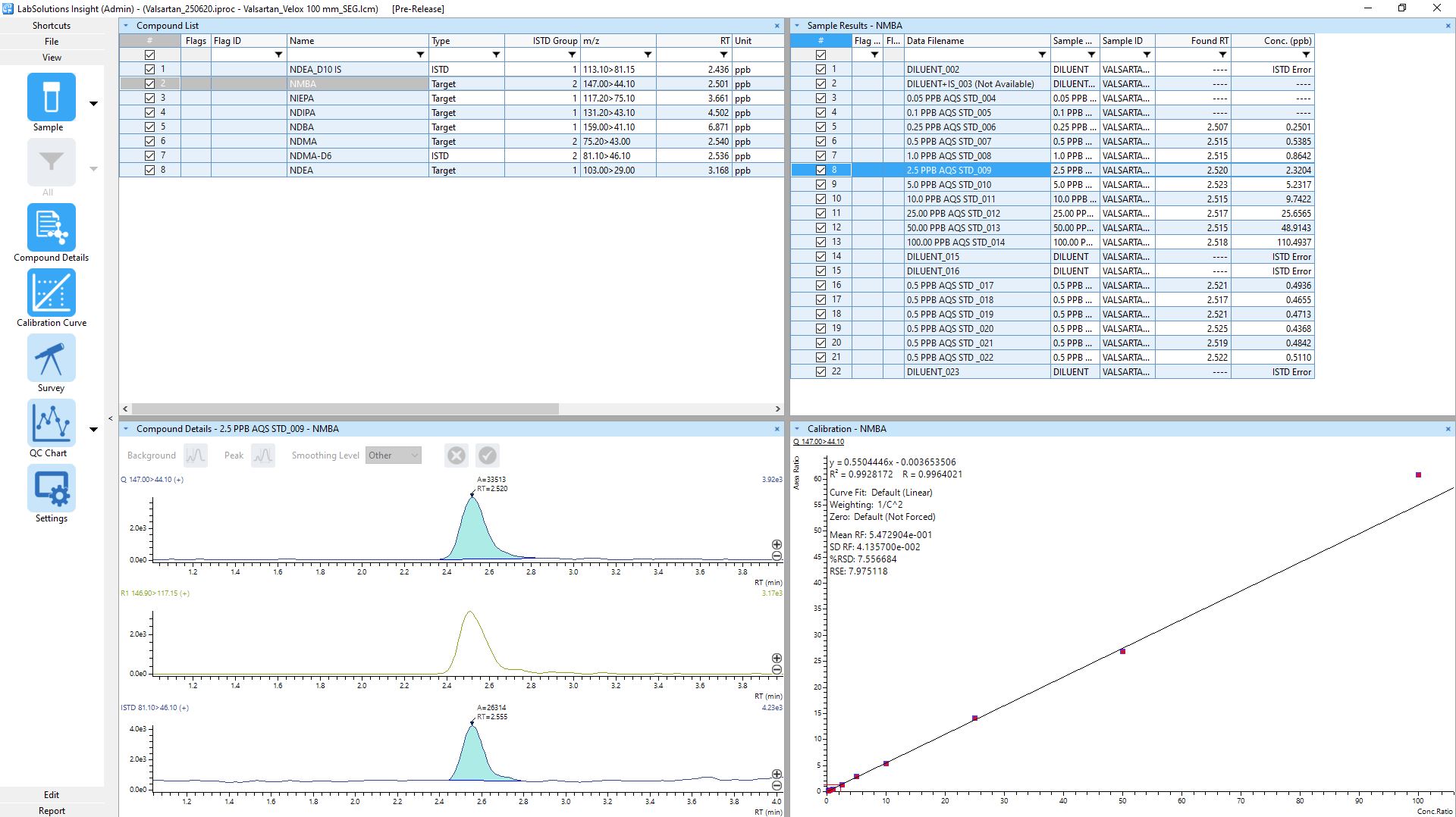Open the Shortcuts section

(x=52, y=26)
